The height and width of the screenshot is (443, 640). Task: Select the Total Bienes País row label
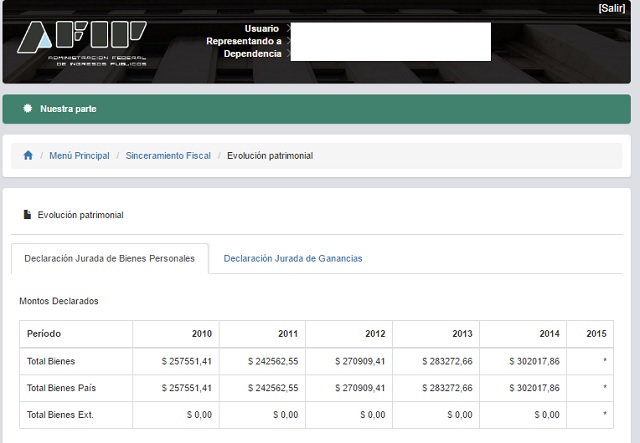(x=60, y=387)
